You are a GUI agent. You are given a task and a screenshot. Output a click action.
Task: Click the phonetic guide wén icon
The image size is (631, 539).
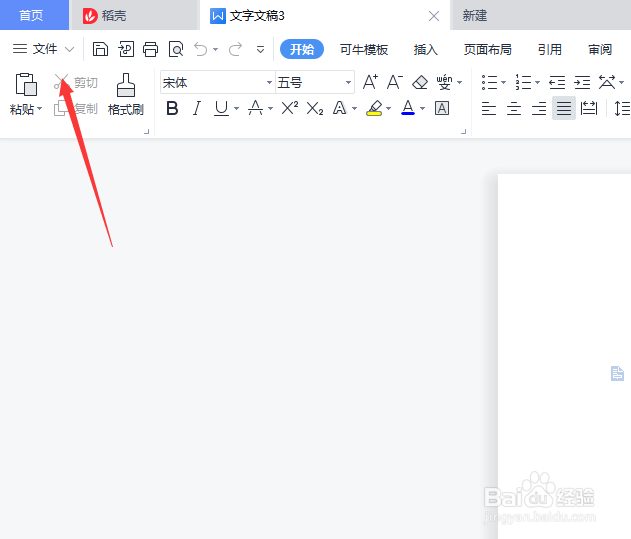[445, 83]
